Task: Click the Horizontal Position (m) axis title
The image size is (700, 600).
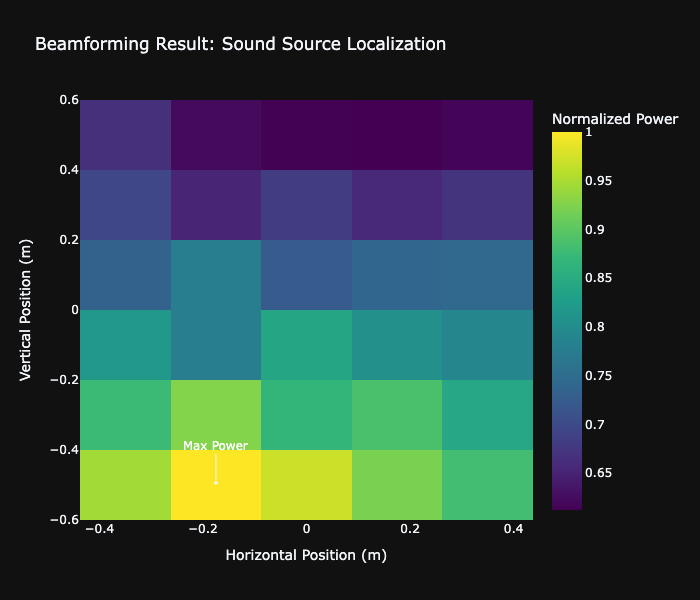Action: [306, 555]
